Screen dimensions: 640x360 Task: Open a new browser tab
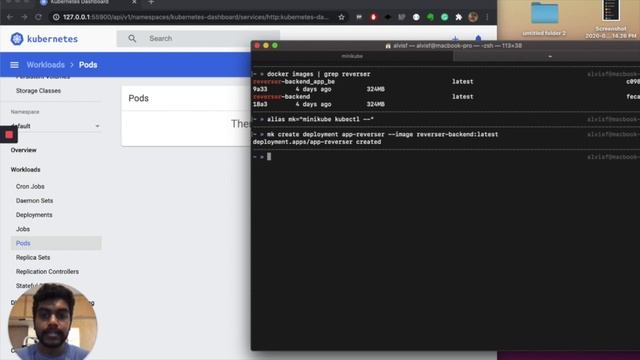click(151, 2)
